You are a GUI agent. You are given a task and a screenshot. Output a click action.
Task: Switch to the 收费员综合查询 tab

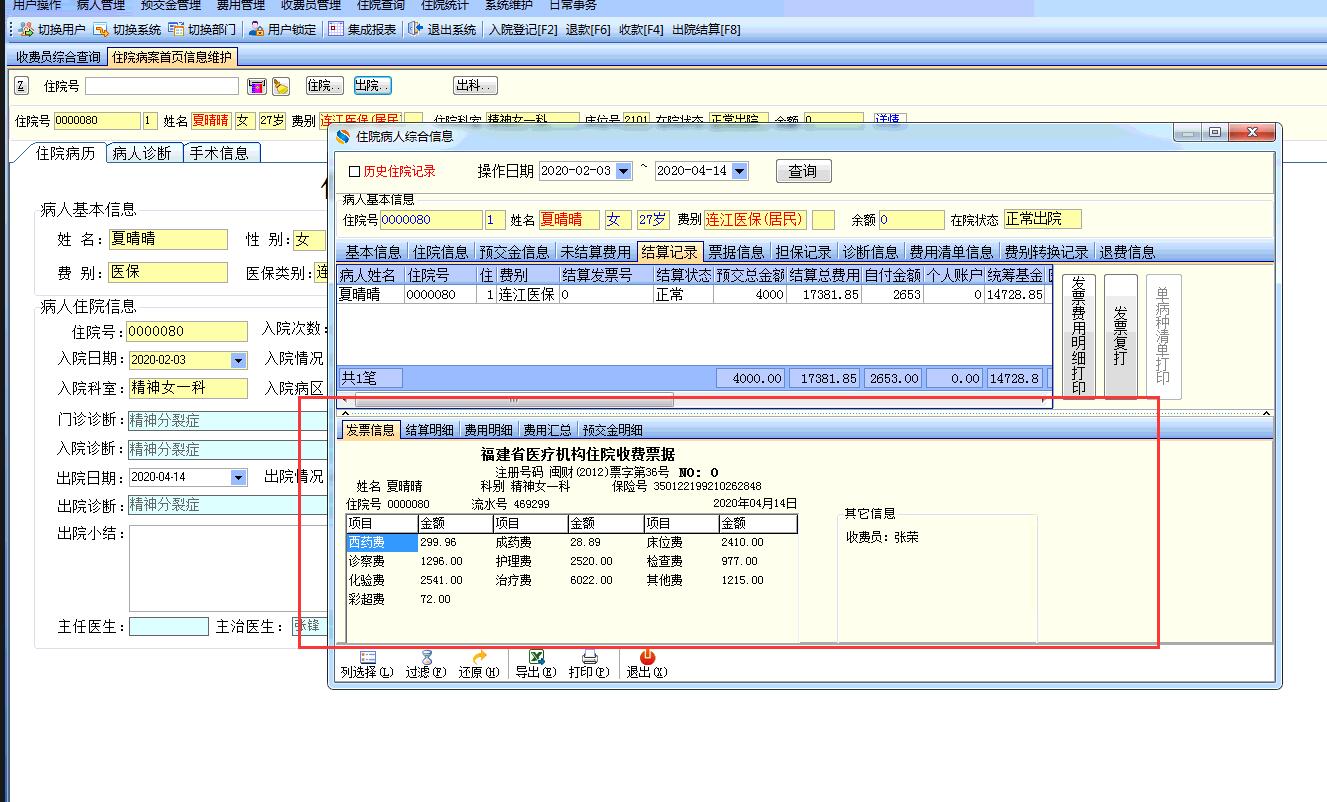(x=58, y=57)
